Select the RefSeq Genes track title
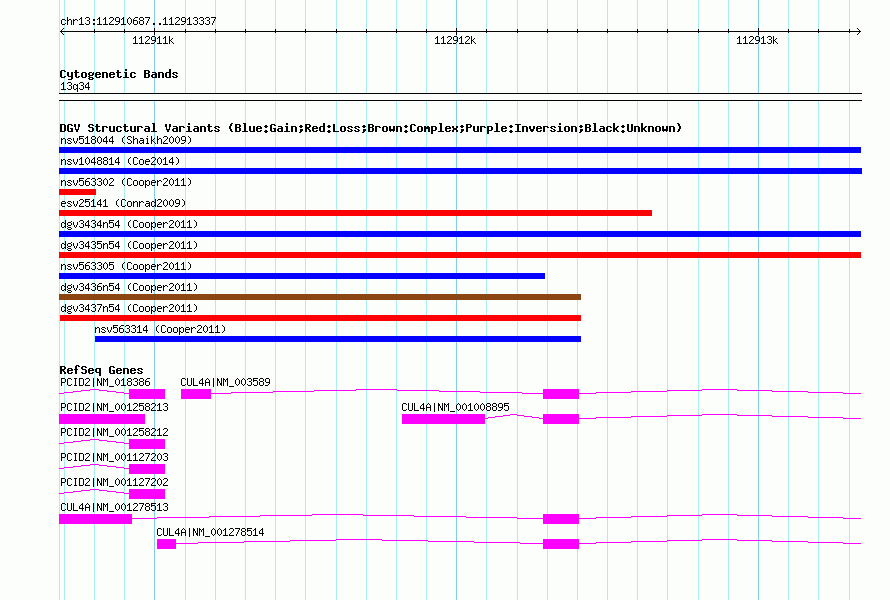This screenshot has height=600, width=890. 101,370
